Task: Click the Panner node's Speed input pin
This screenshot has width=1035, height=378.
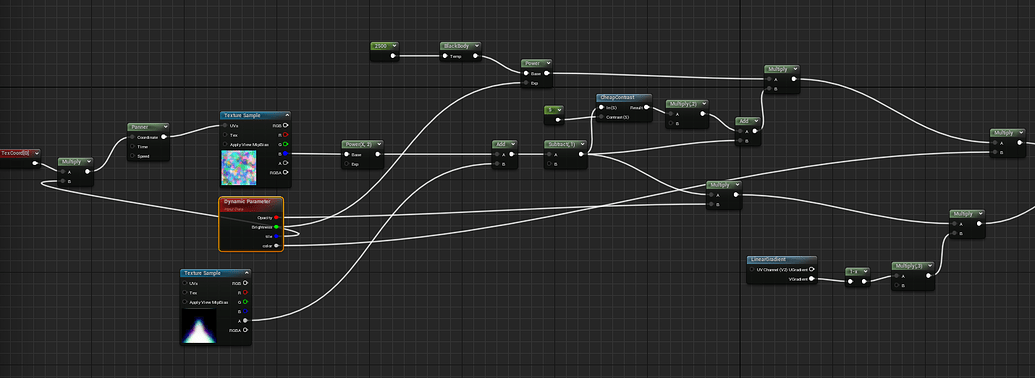Action: (x=133, y=156)
